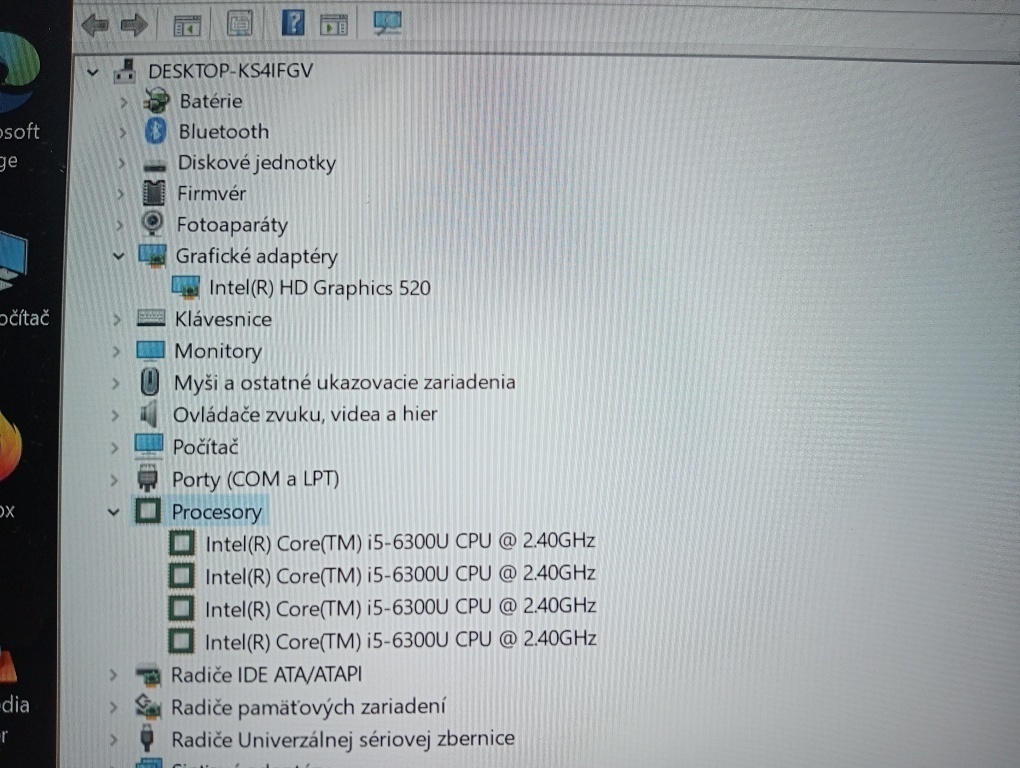Expand the Batérie category
This screenshot has height=768, width=1020.
[122, 100]
